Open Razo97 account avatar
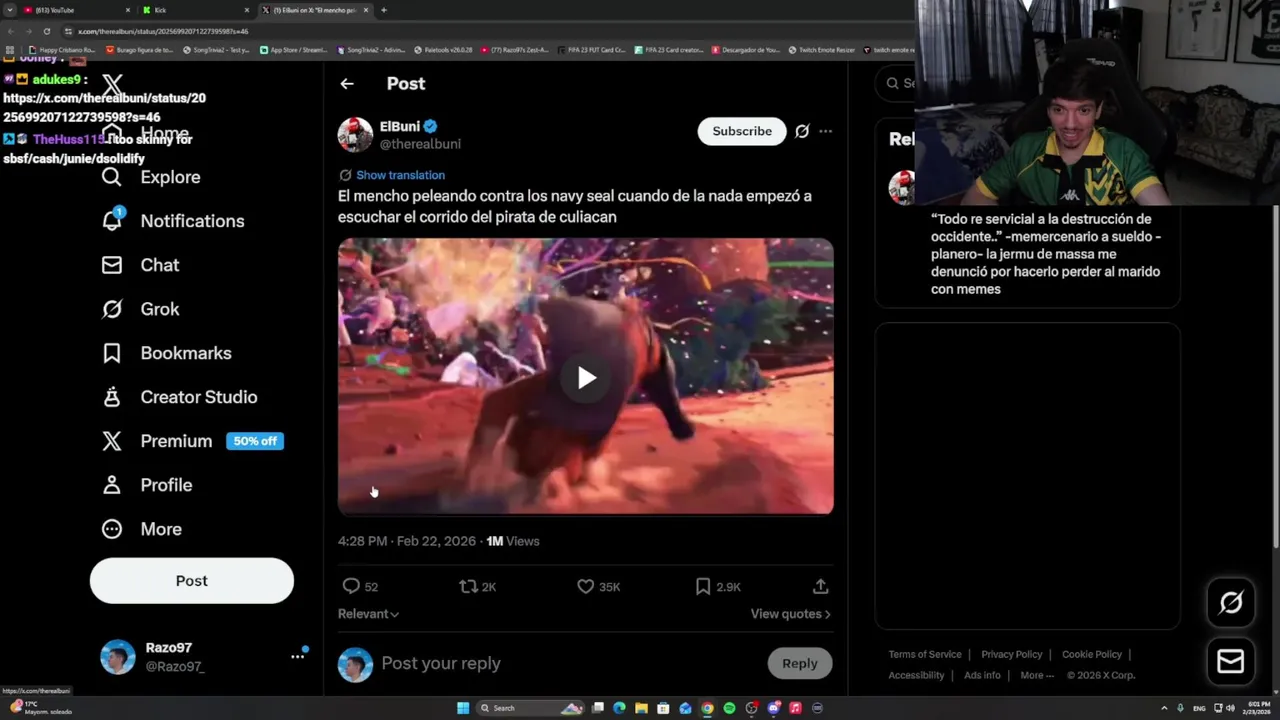 click(118, 657)
